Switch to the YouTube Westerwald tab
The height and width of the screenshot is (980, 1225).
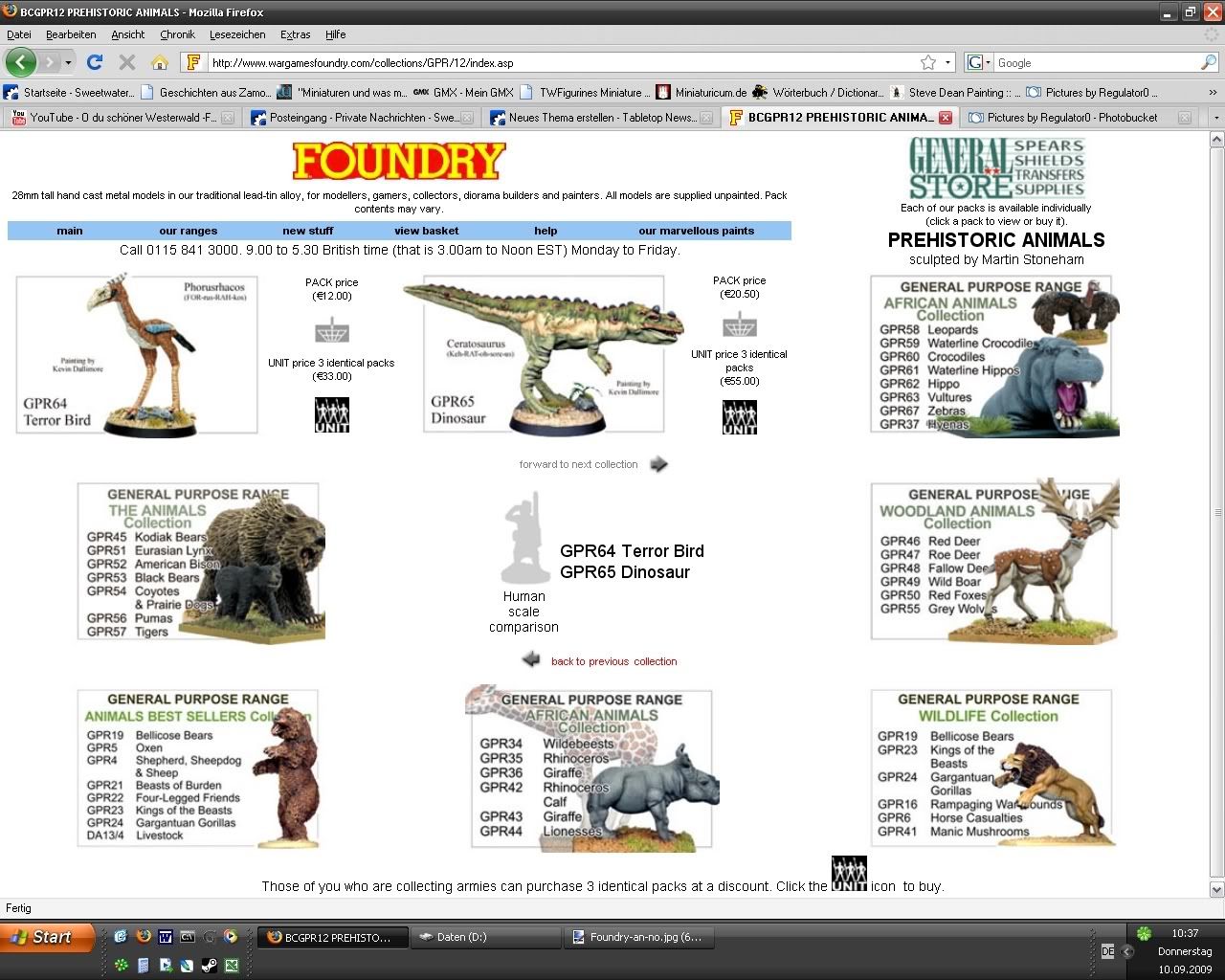(x=122, y=118)
